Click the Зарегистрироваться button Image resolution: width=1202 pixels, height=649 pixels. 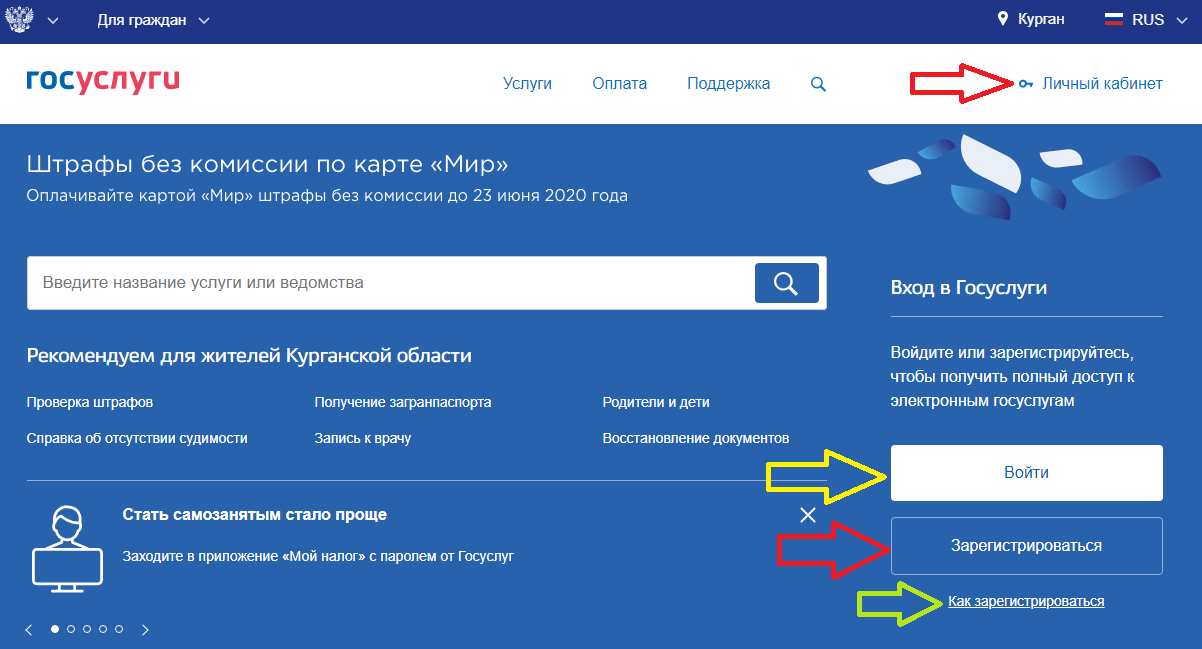(1026, 546)
